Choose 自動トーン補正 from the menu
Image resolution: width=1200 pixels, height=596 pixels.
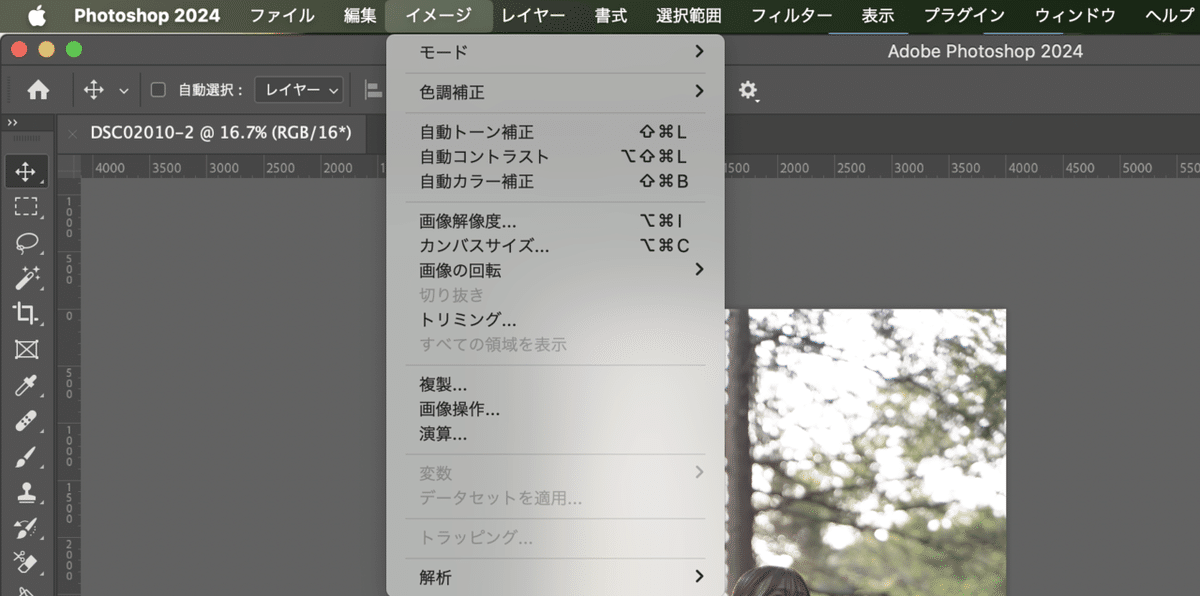tap(555, 132)
